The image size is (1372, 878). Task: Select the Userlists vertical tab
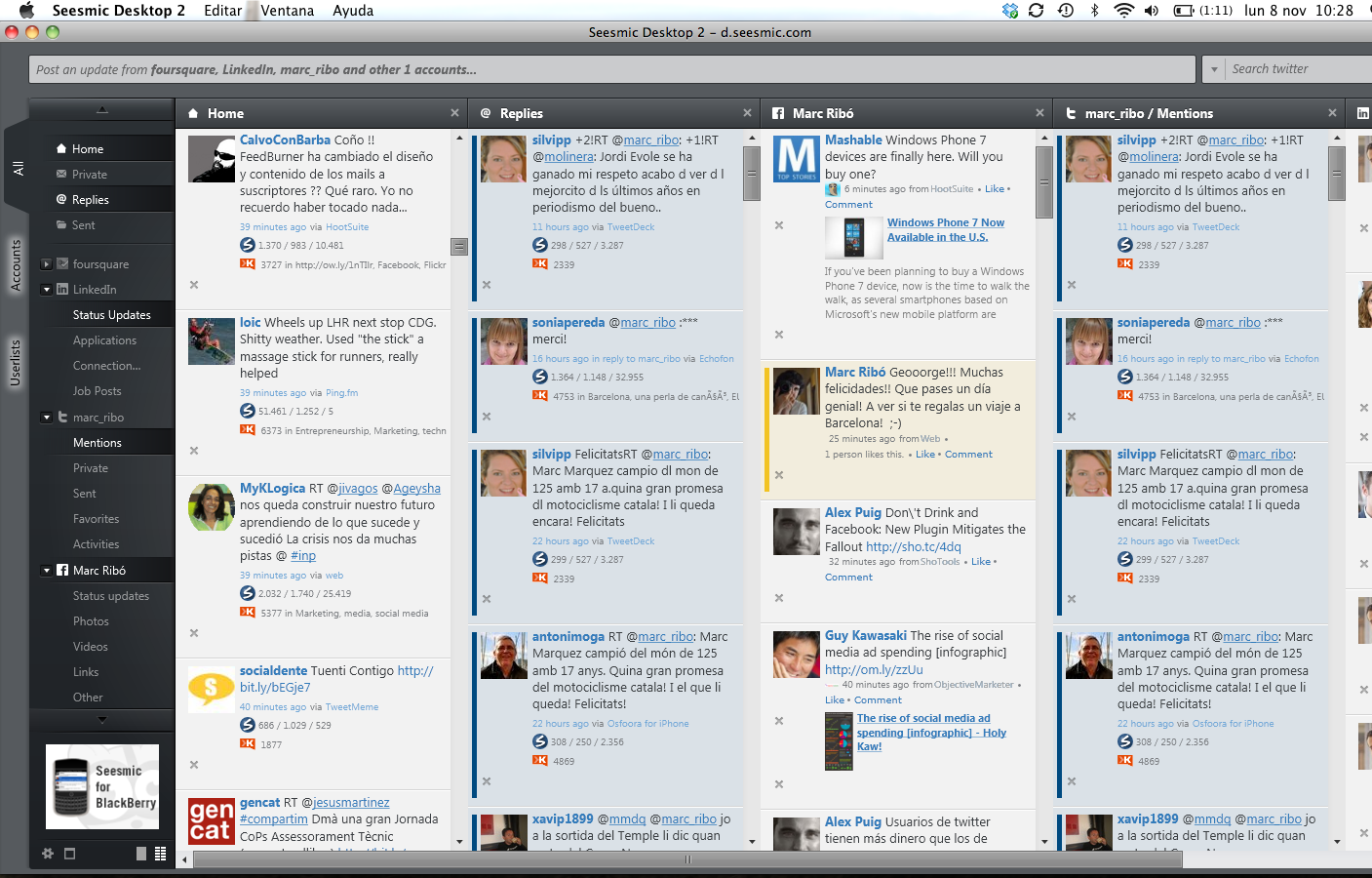[16, 362]
